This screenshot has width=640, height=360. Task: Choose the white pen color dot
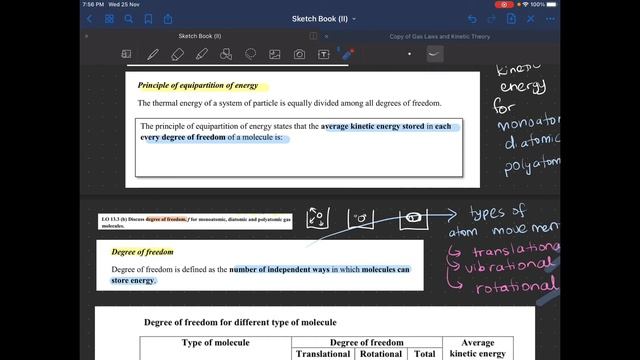click(x=409, y=53)
